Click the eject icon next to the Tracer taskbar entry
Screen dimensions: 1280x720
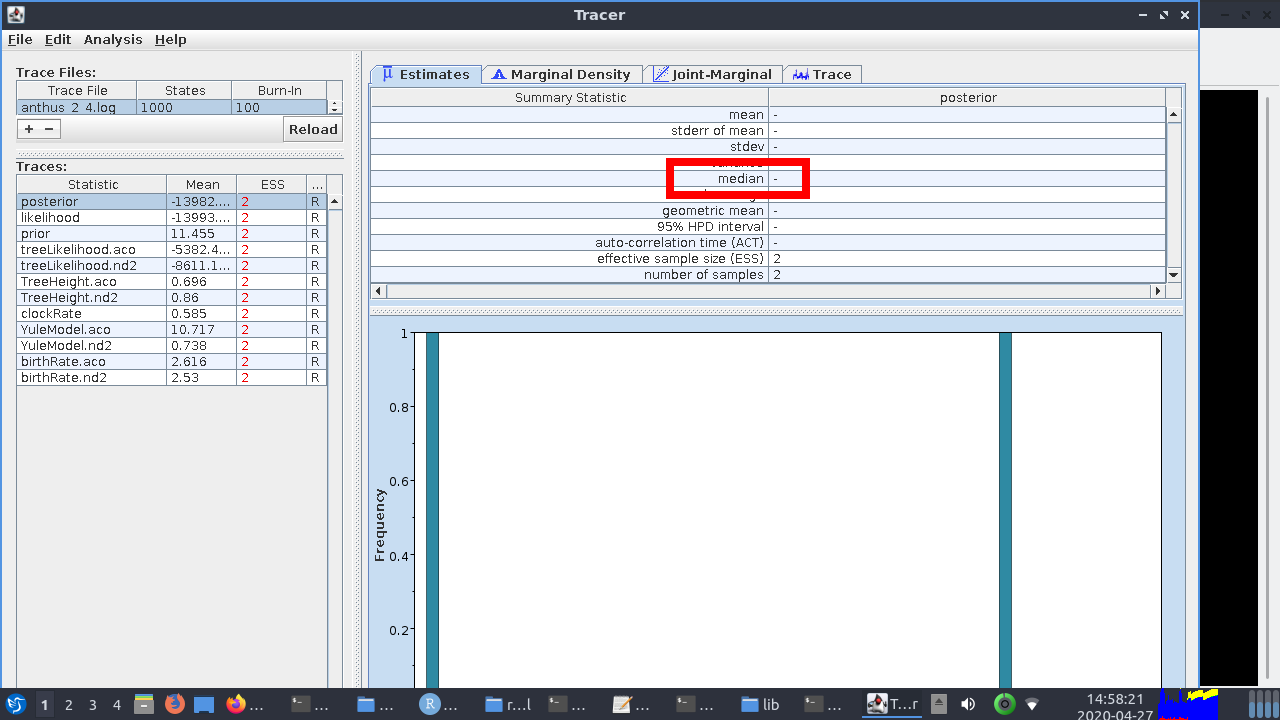[x=938, y=704]
